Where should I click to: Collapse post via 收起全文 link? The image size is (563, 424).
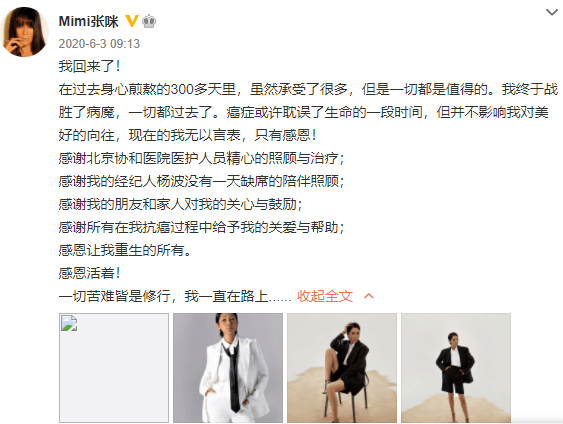click(325, 296)
